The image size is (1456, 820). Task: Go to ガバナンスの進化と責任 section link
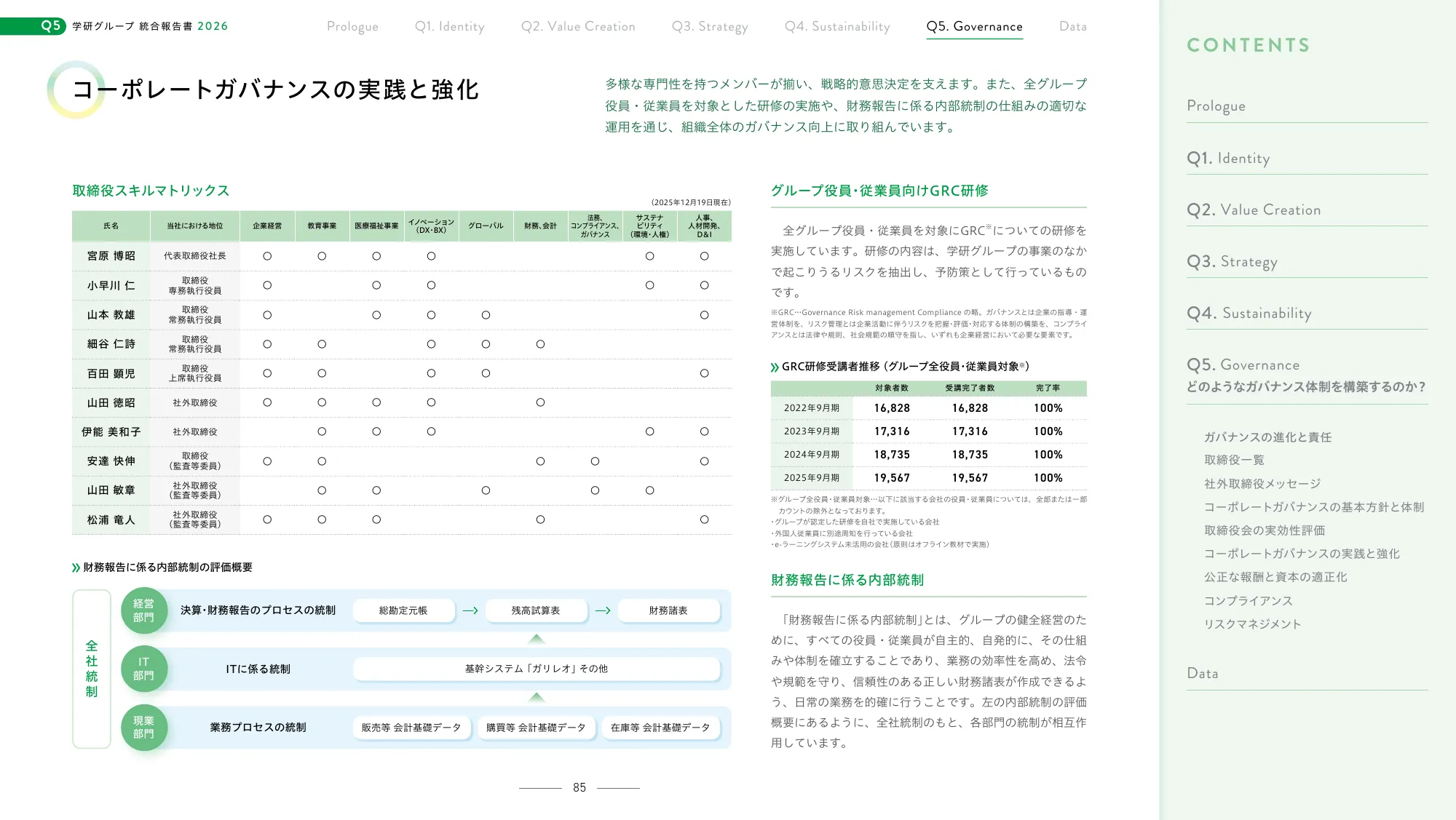point(1267,437)
